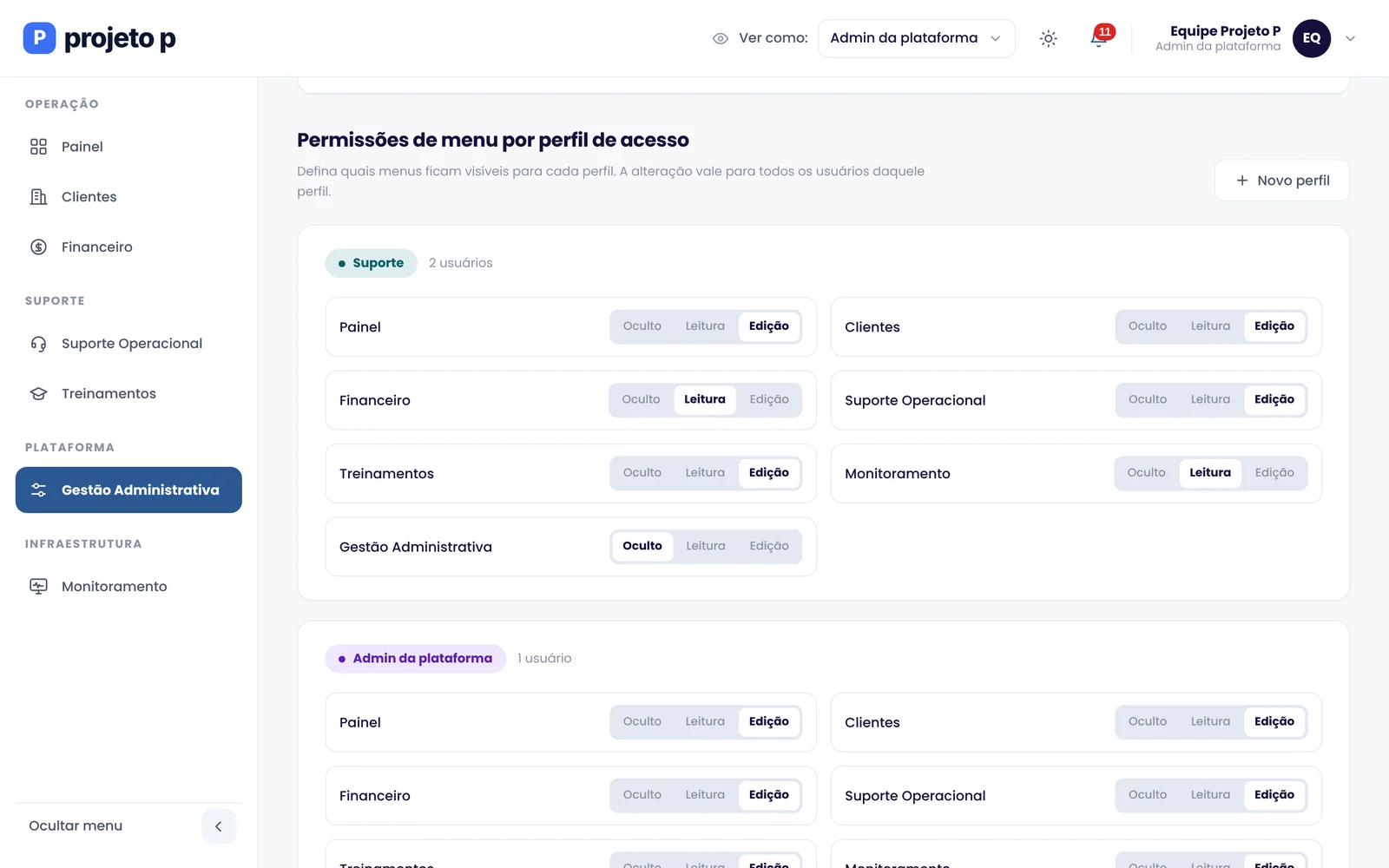The image size is (1389, 868).
Task: Click the Gestão Administrativa sliders icon
Action: [38, 490]
